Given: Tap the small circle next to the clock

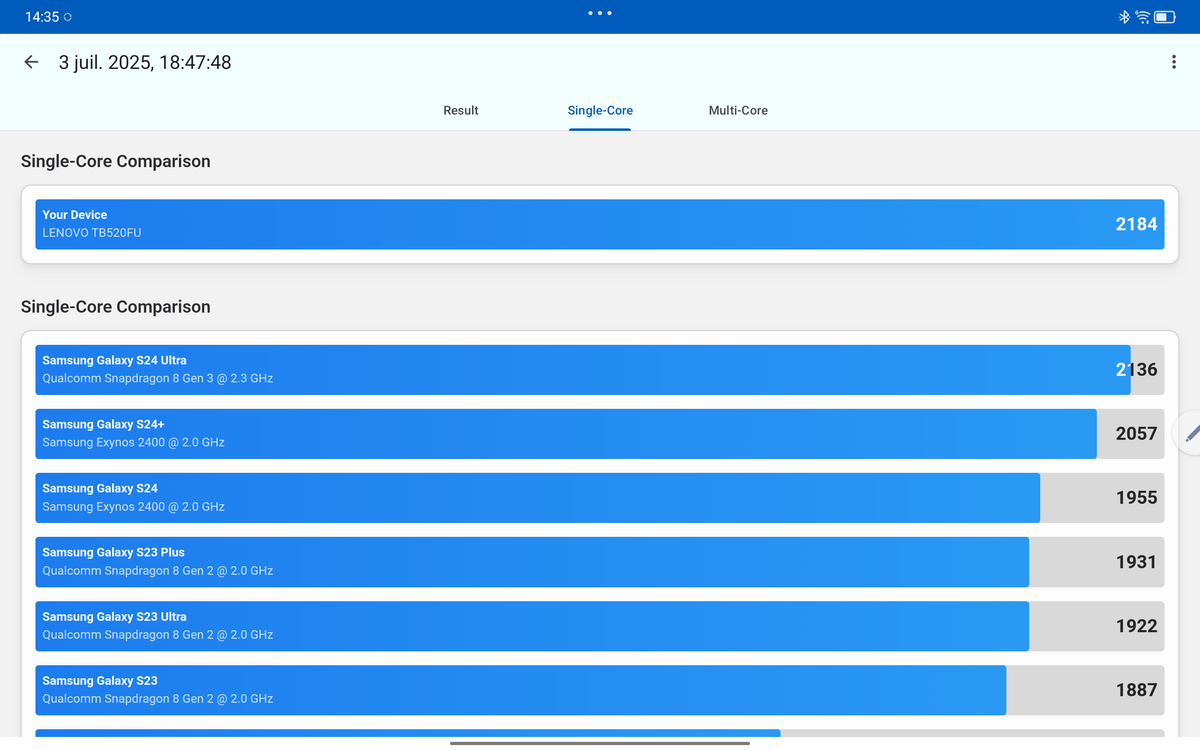Looking at the screenshot, I should tap(67, 18).
